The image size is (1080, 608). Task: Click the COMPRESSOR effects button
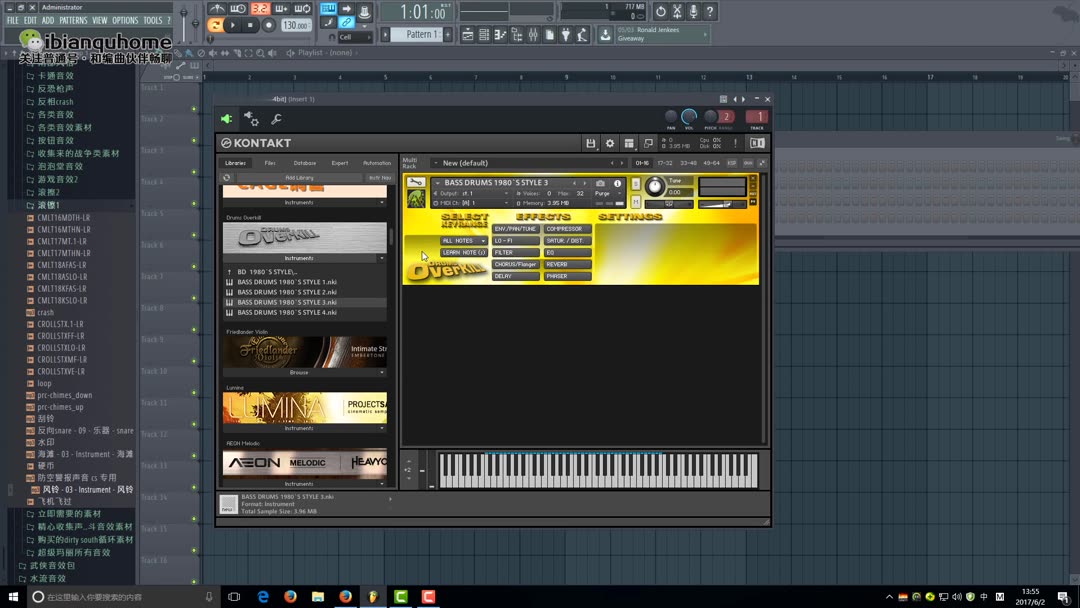568,229
